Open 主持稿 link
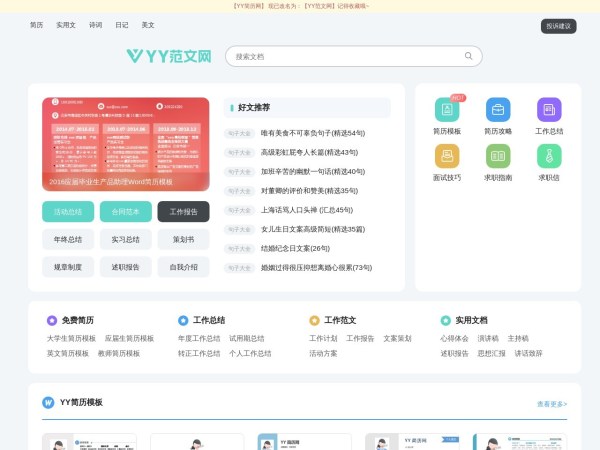Viewport: 600px width, 450px height. [518, 338]
